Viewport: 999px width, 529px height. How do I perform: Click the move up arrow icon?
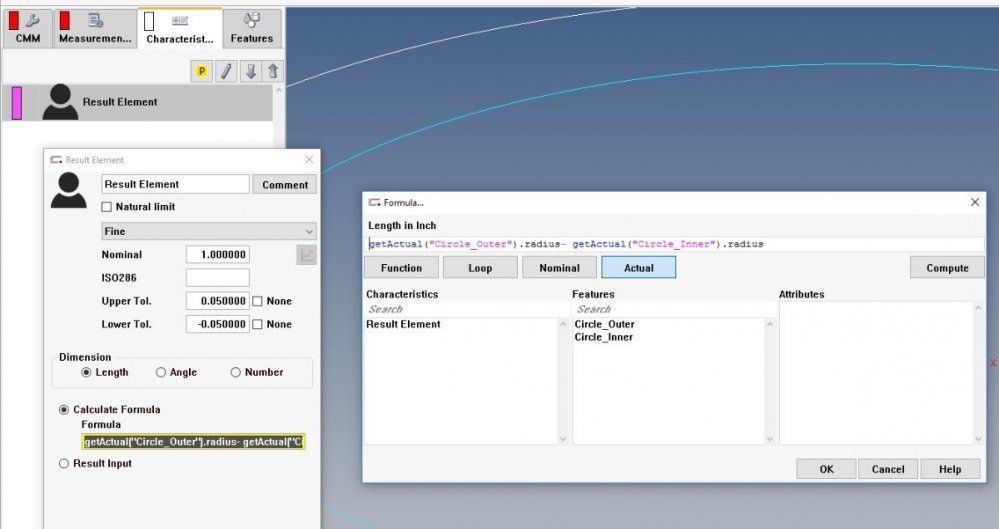(x=273, y=71)
